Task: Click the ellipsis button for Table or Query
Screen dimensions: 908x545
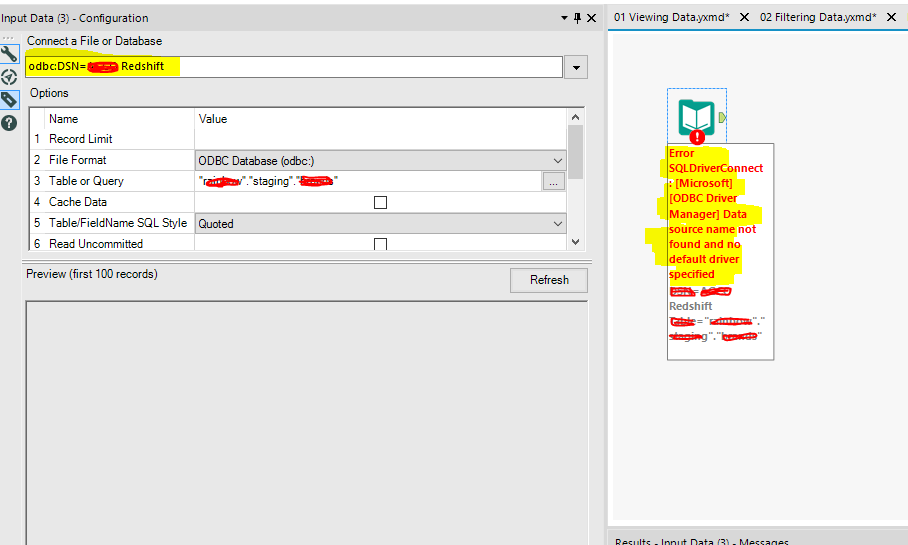Action: click(554, 181)
